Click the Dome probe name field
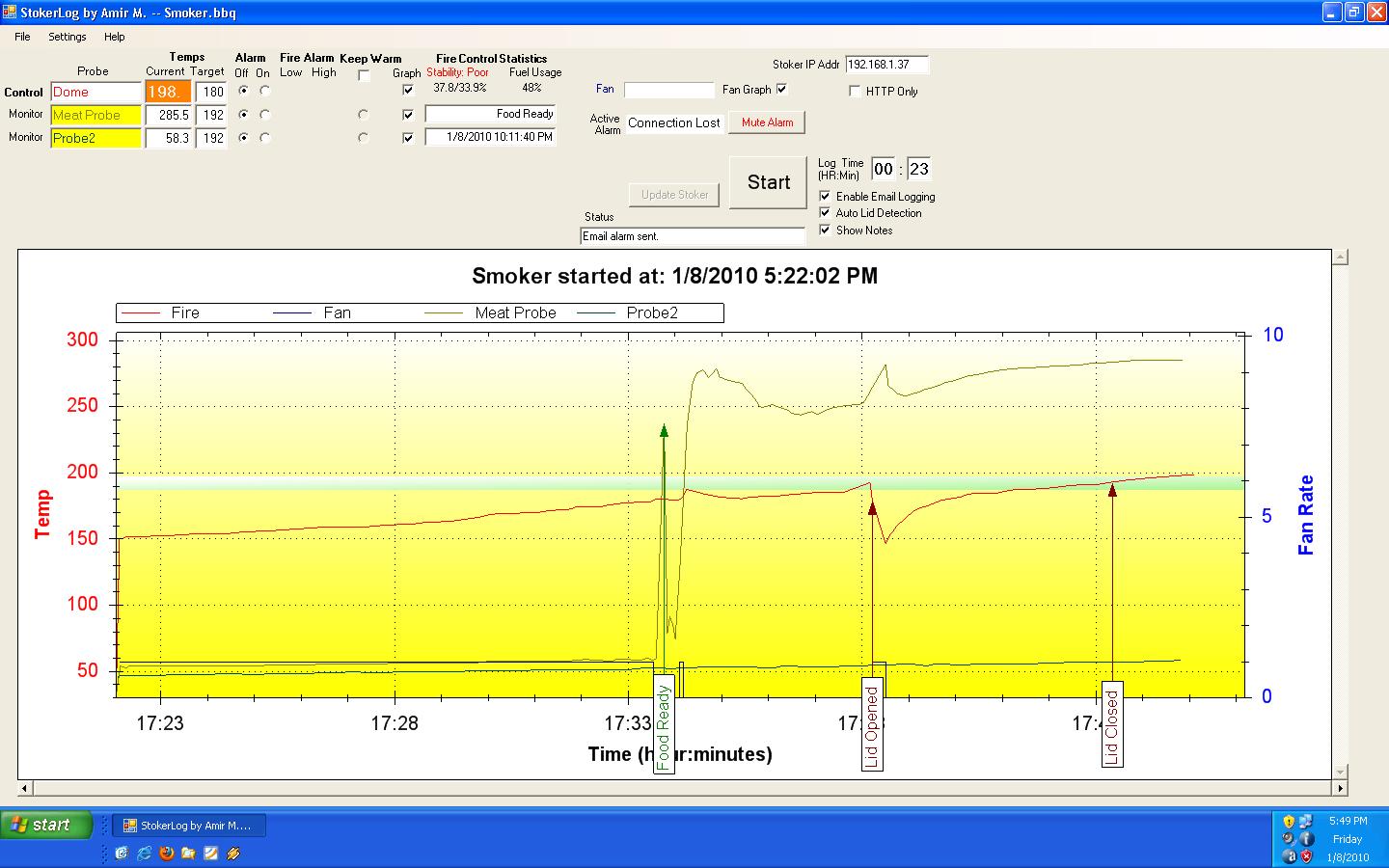The height and width of the screenshot is (868, 1389). (x=95, y=92)
